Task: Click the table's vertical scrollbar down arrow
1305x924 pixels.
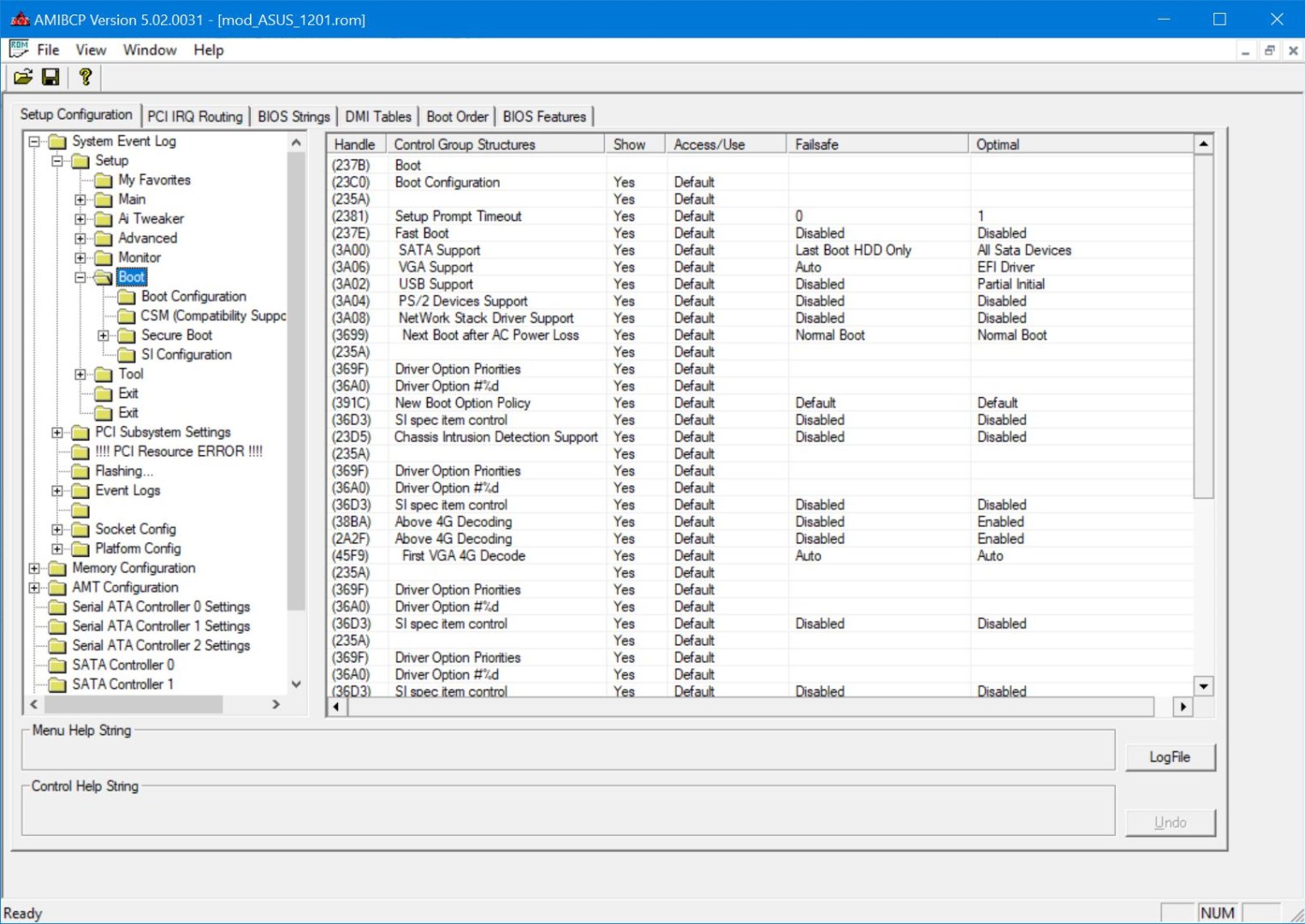Action: 1204,686
